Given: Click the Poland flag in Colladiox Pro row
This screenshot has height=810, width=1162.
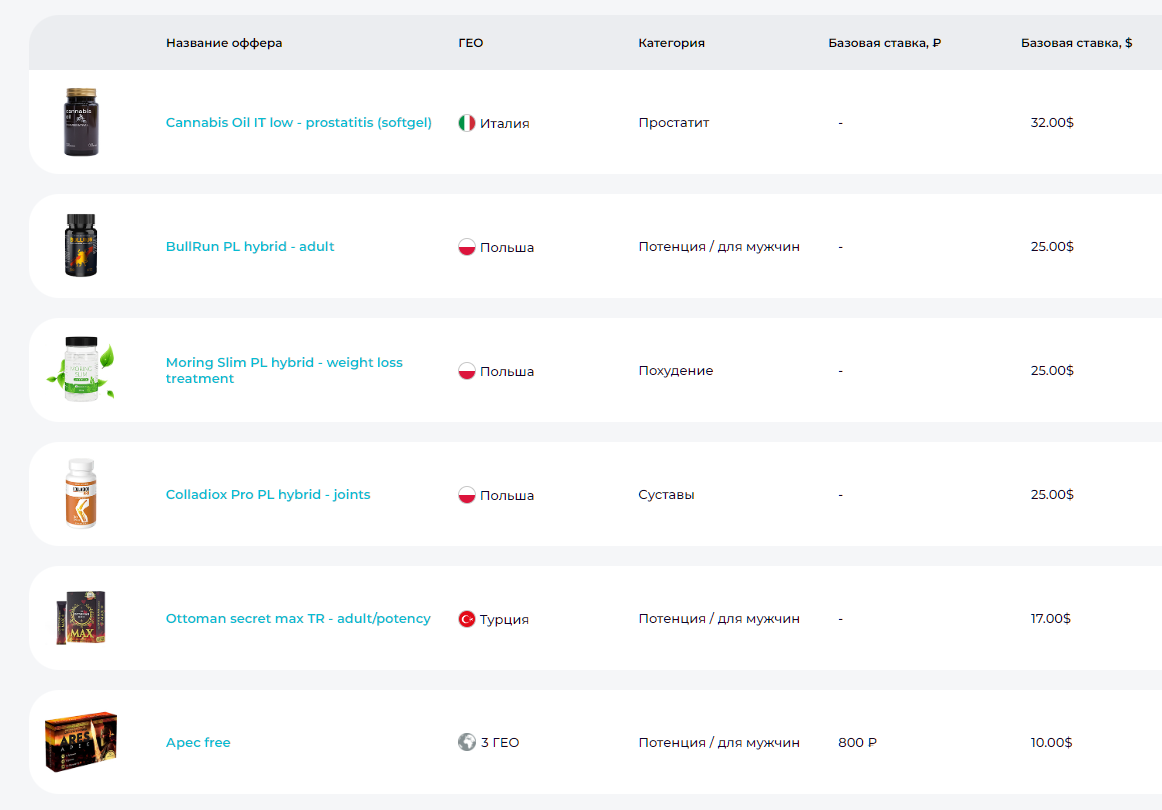Looking at the screenshot, I should pyautogui.click(x=466, y=495).
